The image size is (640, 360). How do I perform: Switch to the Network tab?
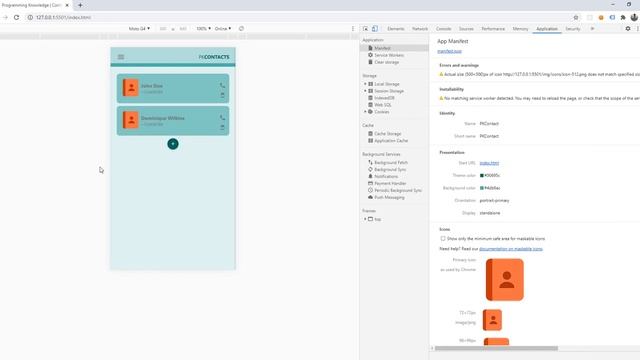pos(420,29)
